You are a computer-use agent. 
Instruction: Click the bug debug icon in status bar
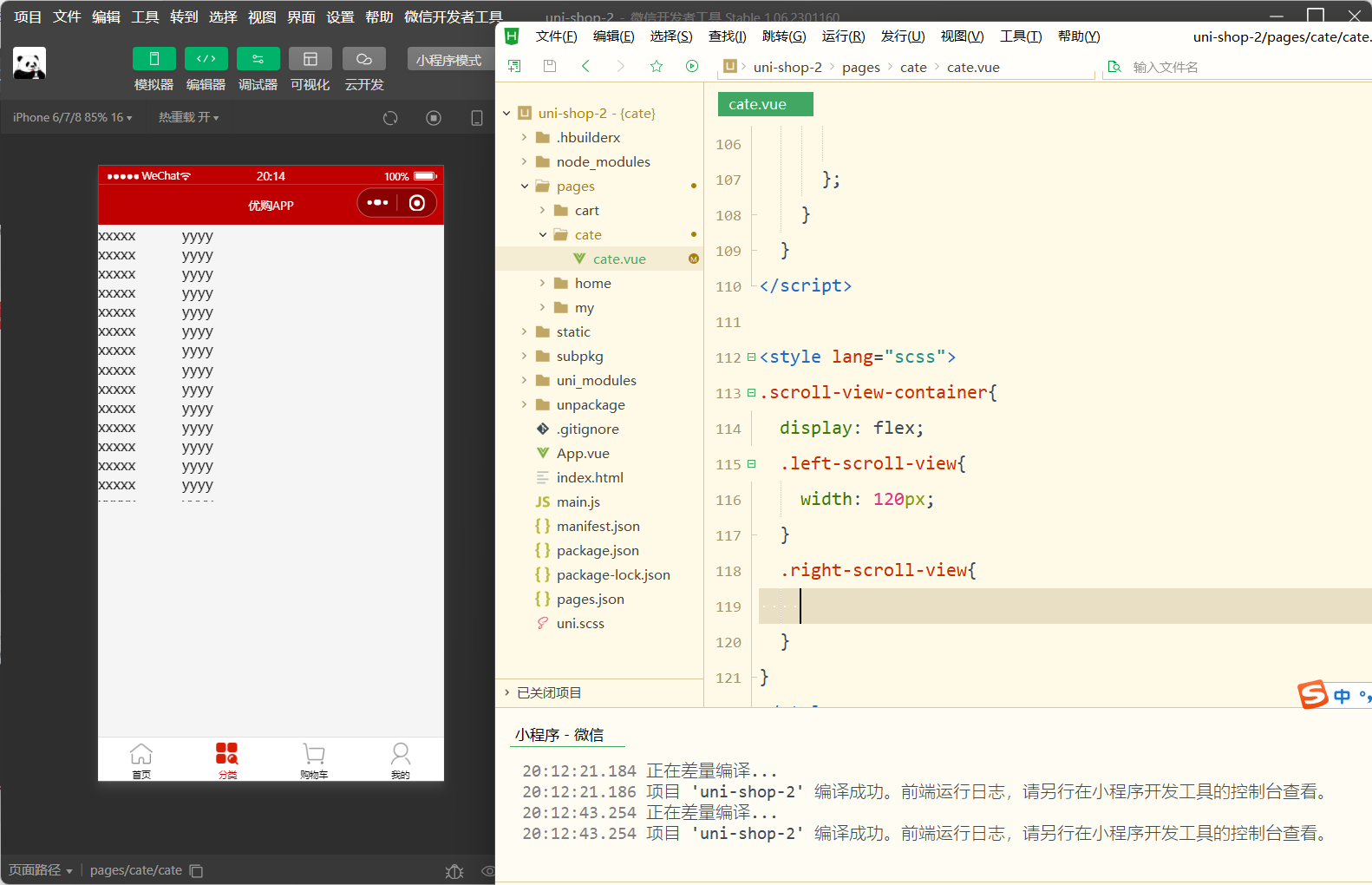point(454,871)
